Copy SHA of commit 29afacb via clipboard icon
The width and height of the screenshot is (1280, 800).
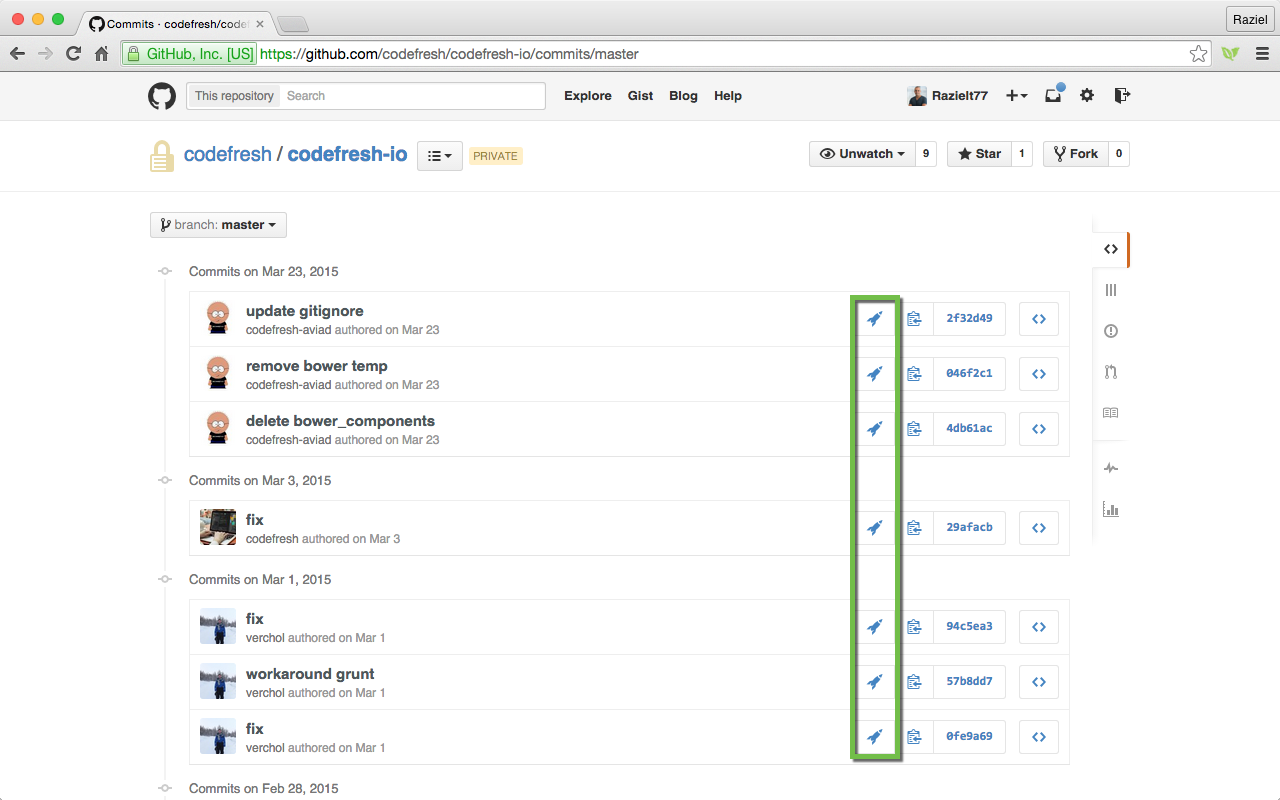click(914, 528)
